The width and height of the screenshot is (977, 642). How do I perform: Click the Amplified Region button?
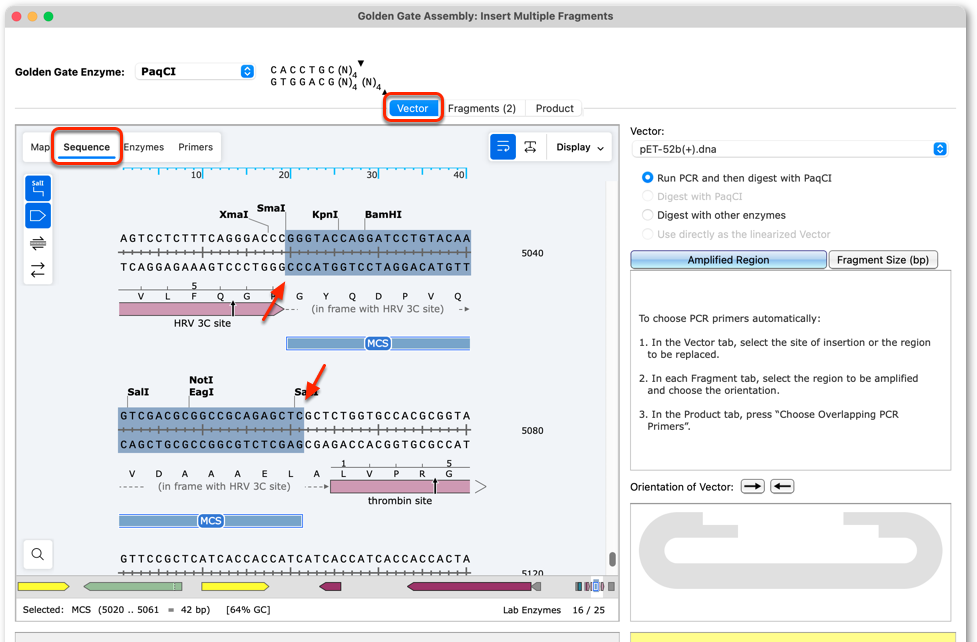click(728, 260)
